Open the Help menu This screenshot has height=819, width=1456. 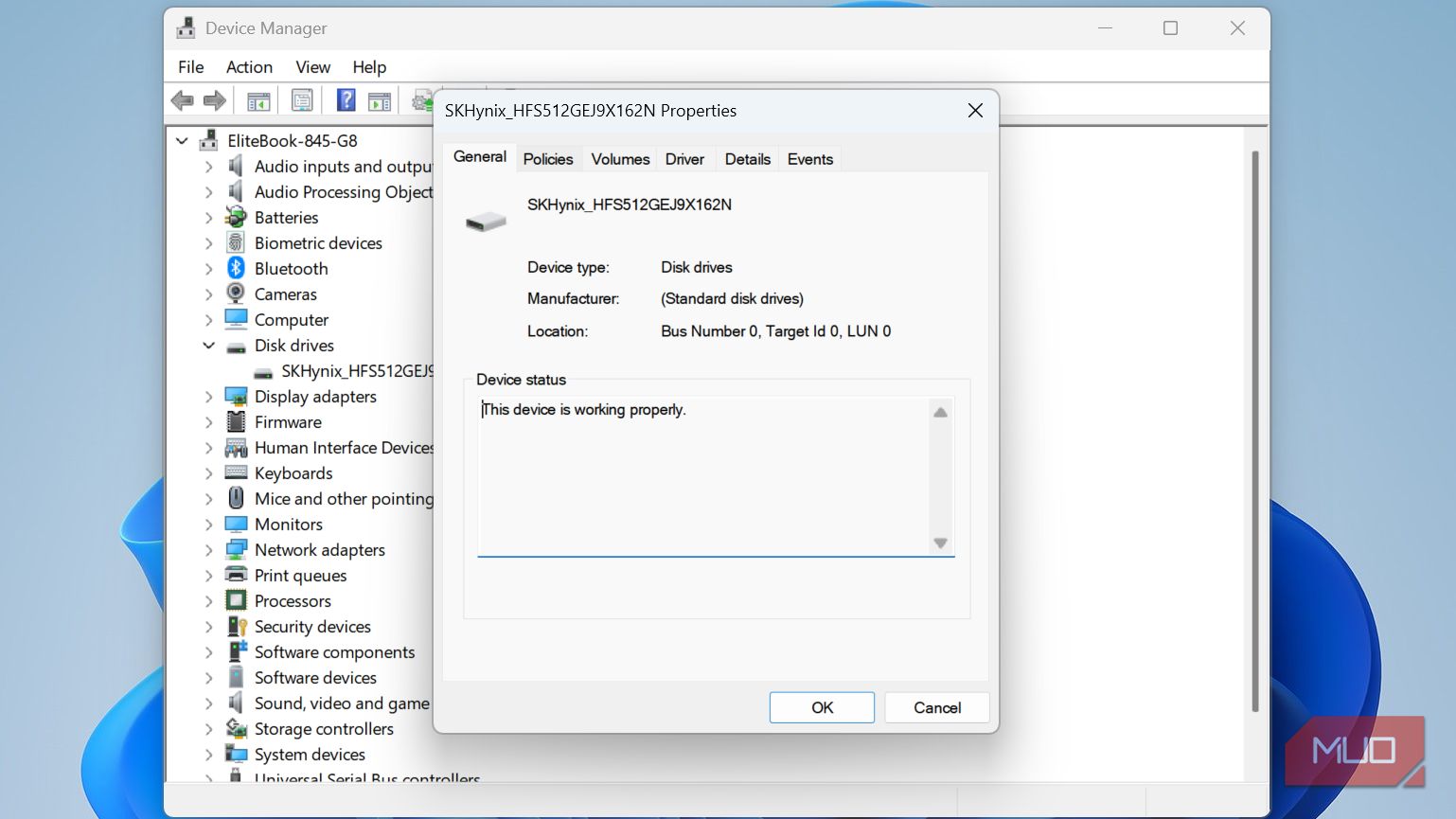(369, 67)
